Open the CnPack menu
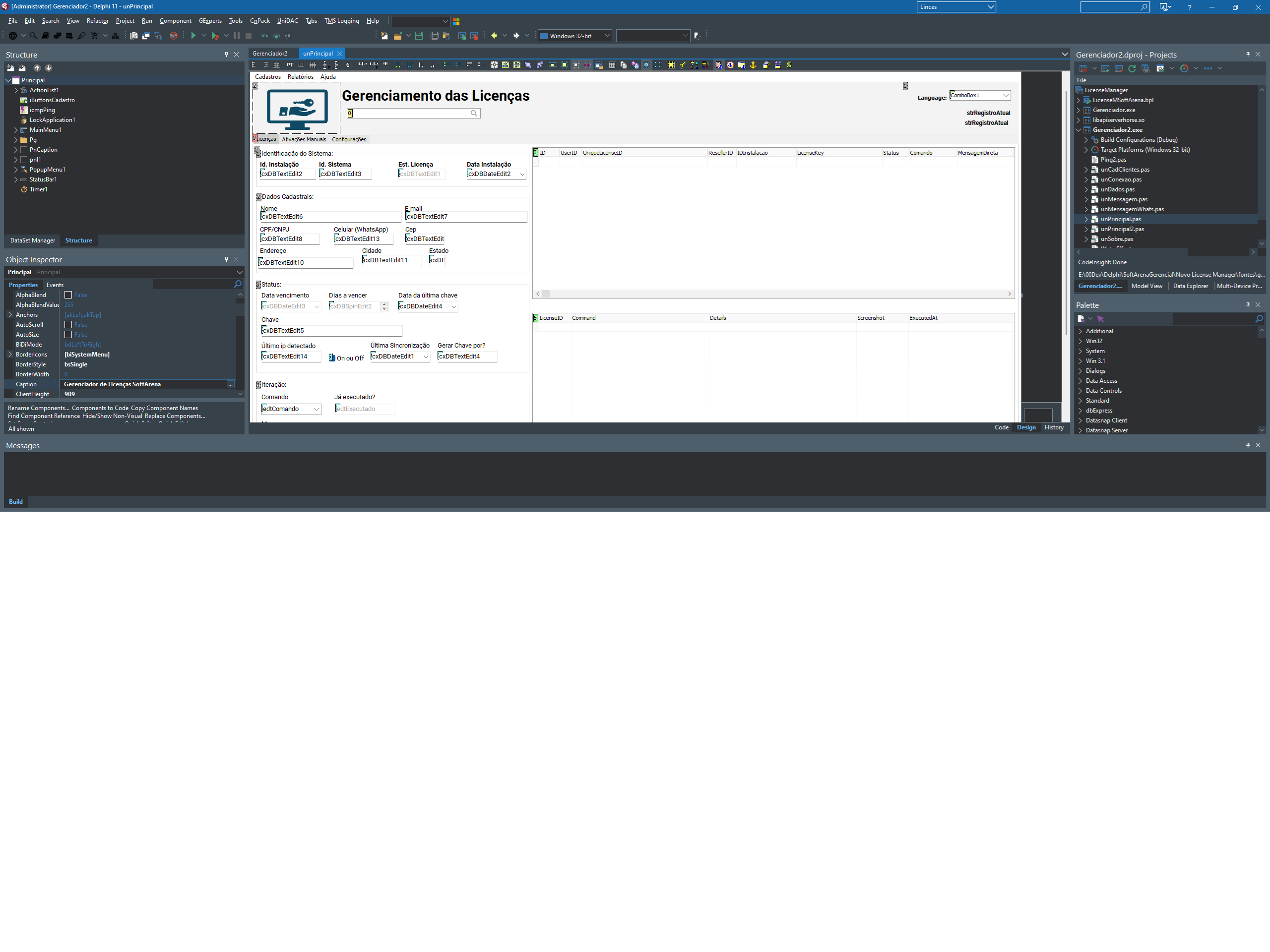1270x952 pixels. pyautogui.click(x=259, y=21)
